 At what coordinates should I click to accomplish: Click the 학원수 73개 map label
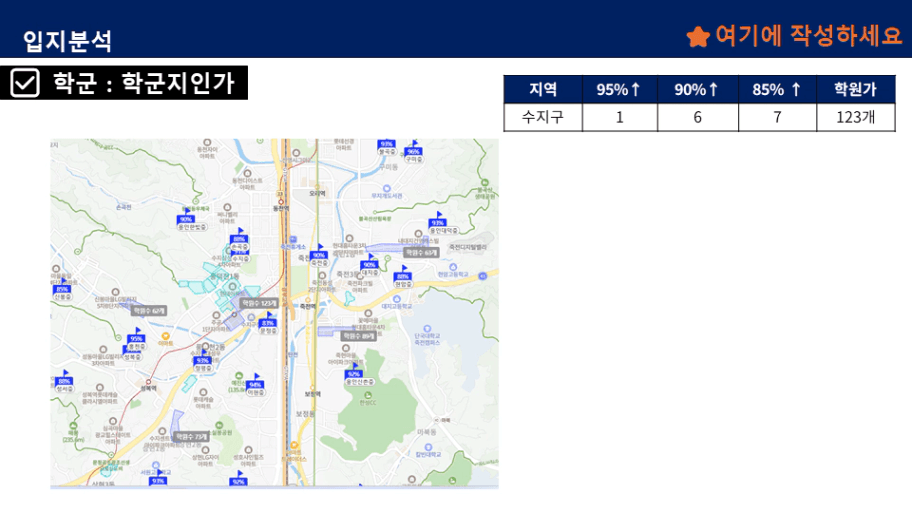pos(191,436)
